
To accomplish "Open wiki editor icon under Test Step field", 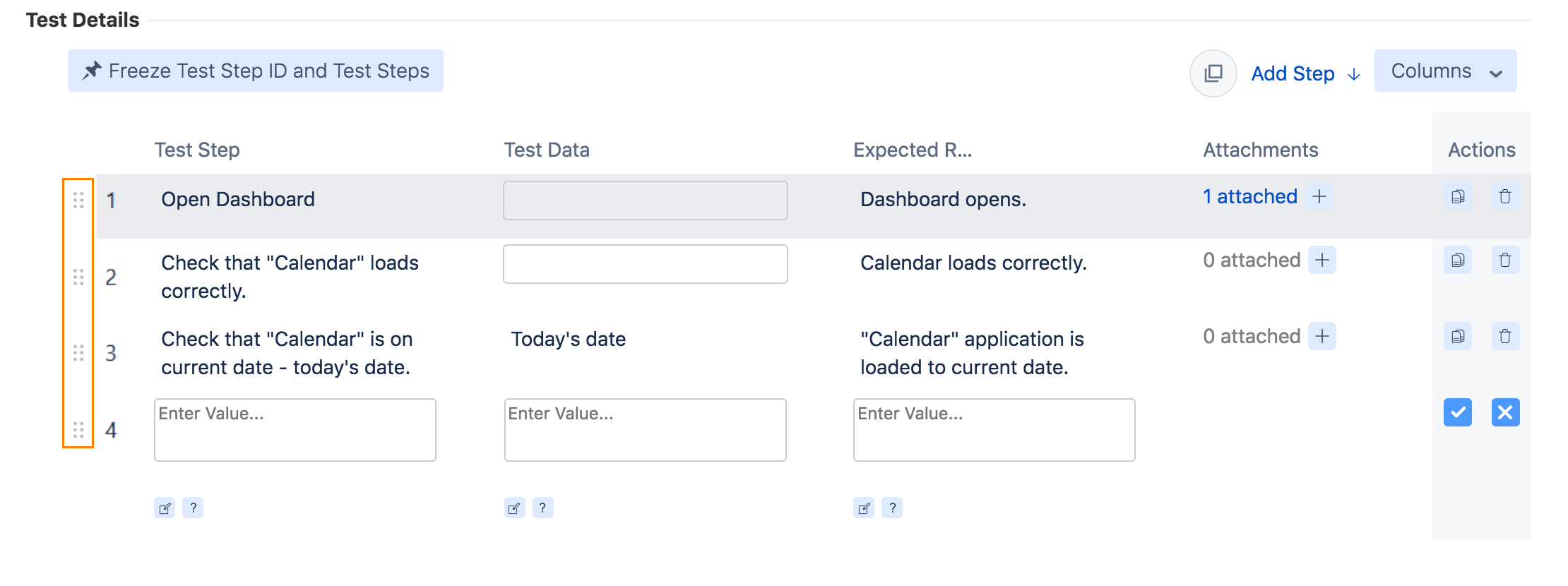I will (x=165, y=508).
